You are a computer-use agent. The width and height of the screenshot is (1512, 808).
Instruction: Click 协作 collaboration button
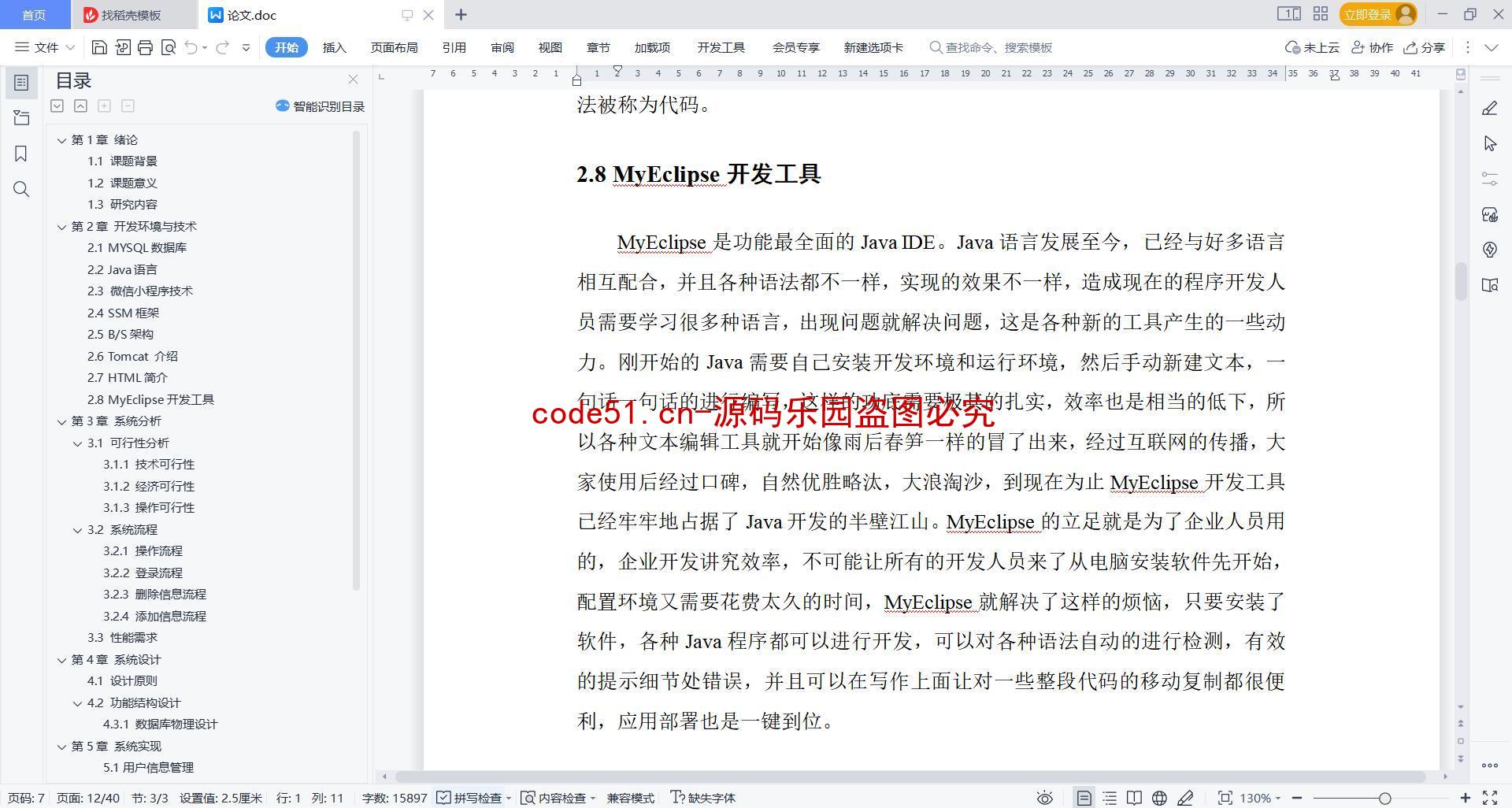1373,47
